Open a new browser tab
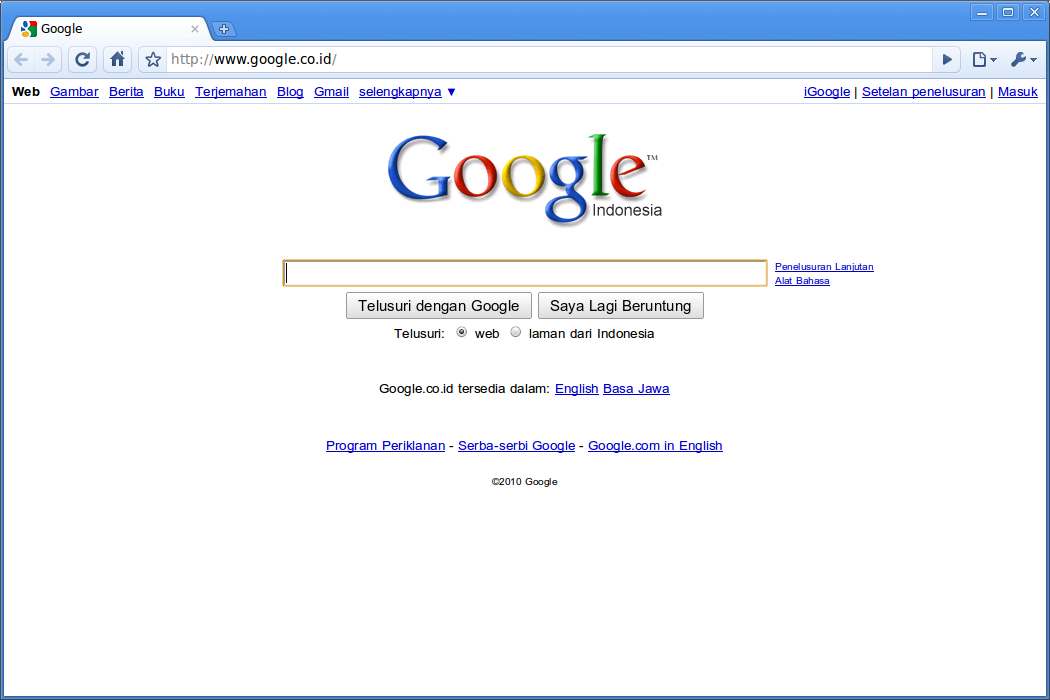The image size is (1050, 700). [x=224, y=28]
